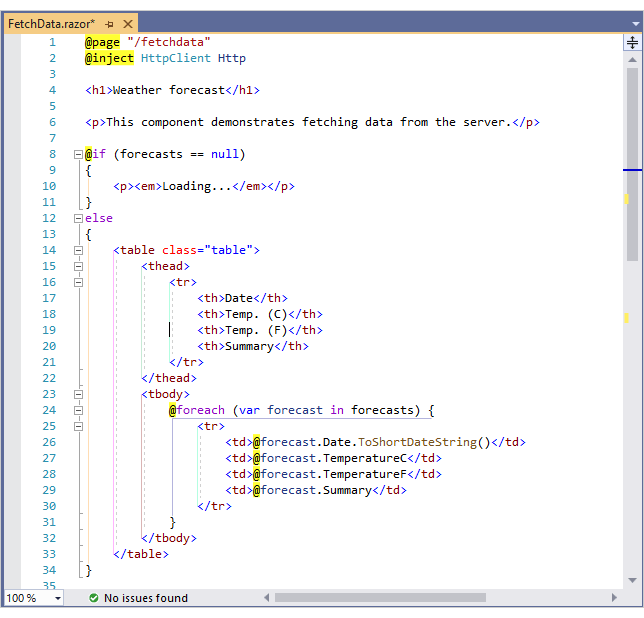Viewport: 644px width, 618px height.
Task: Collapse the header tr on line 16
Action: coord(78,282)
